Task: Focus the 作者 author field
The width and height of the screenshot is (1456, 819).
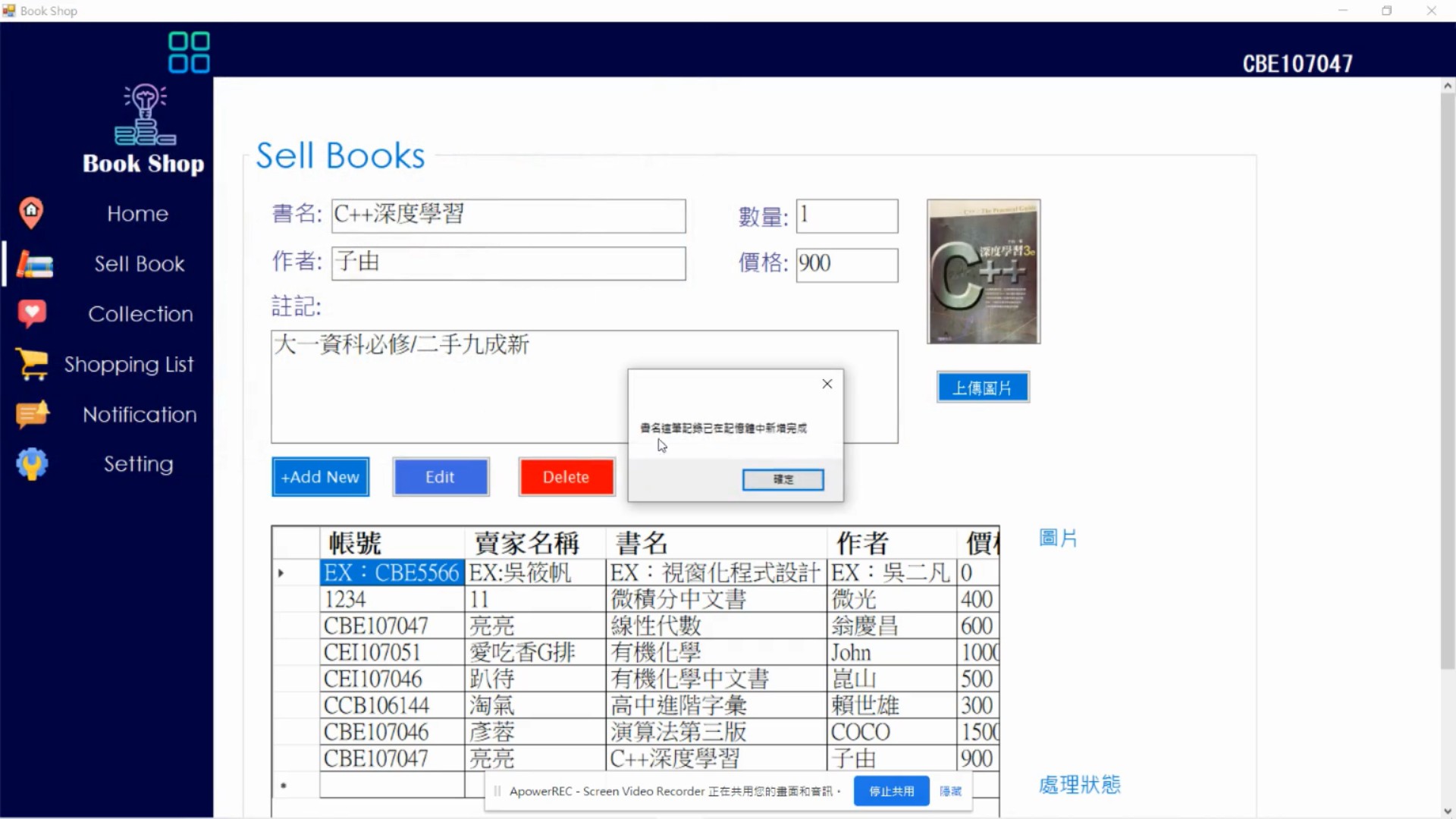Action: tap(508, 264)
